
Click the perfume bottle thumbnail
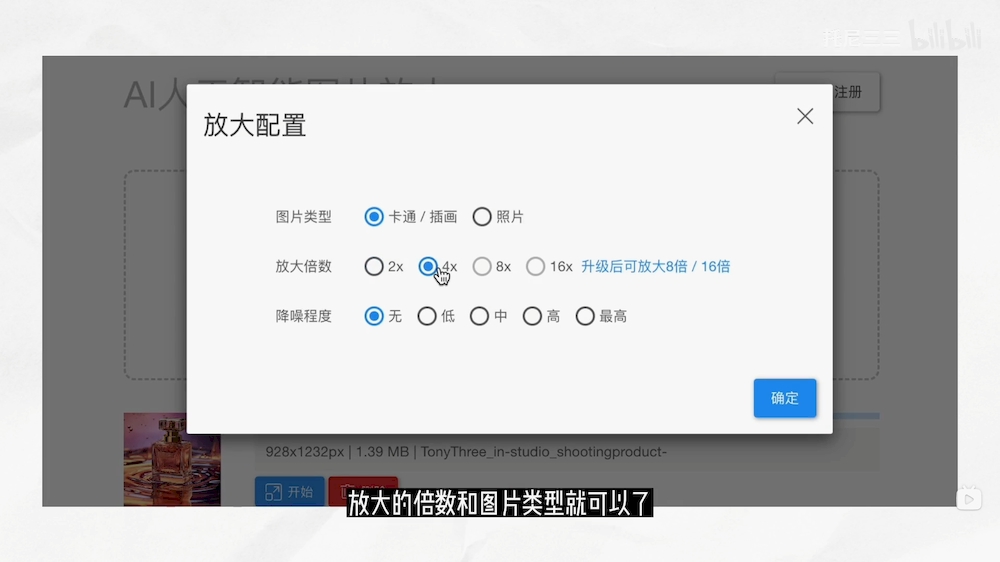(172, 459)
